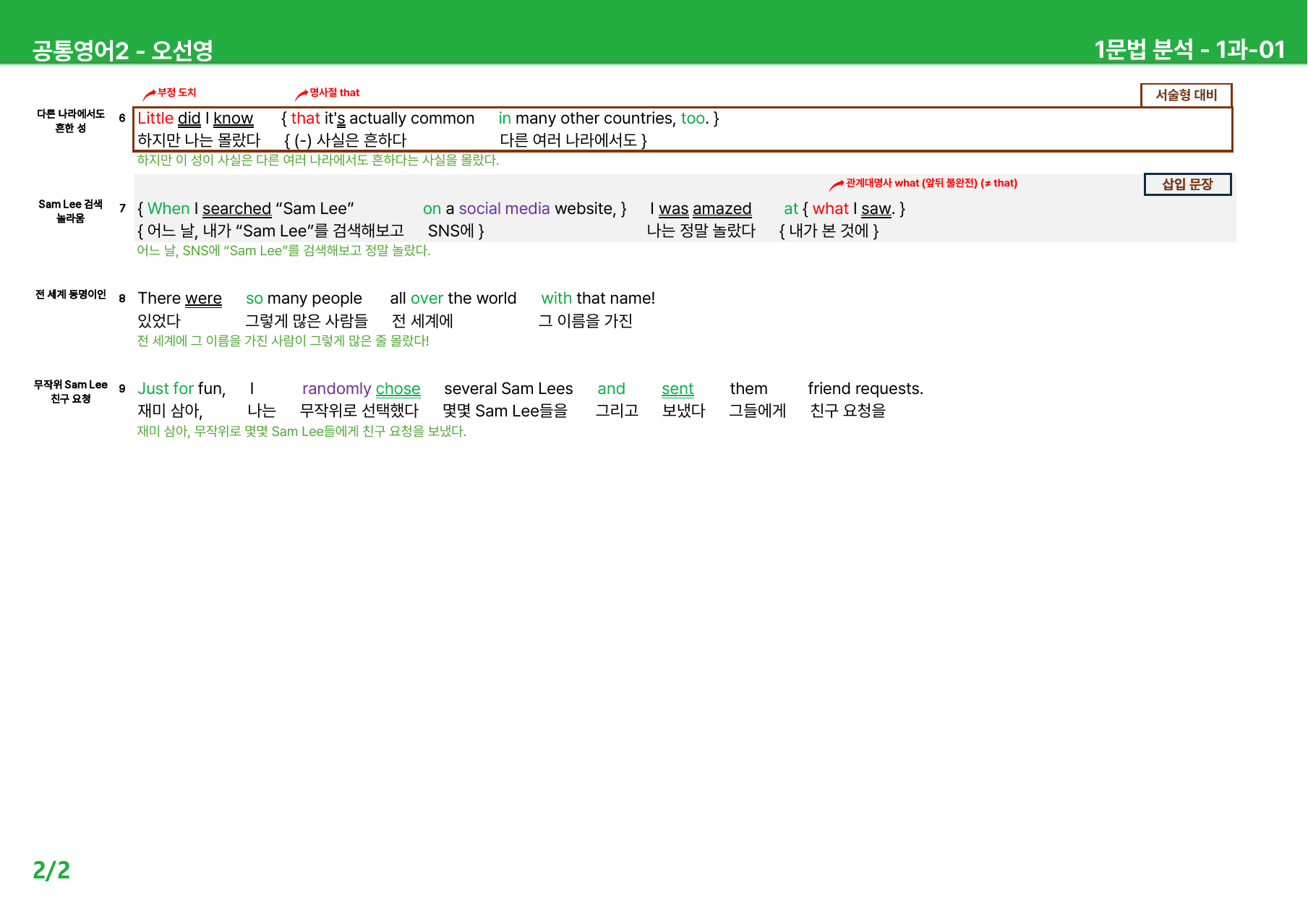Viewport: 1308px width, 924px height.
Task: Click the red arrow beside 관계대명사 what note
Action: (x=837, y=185)
